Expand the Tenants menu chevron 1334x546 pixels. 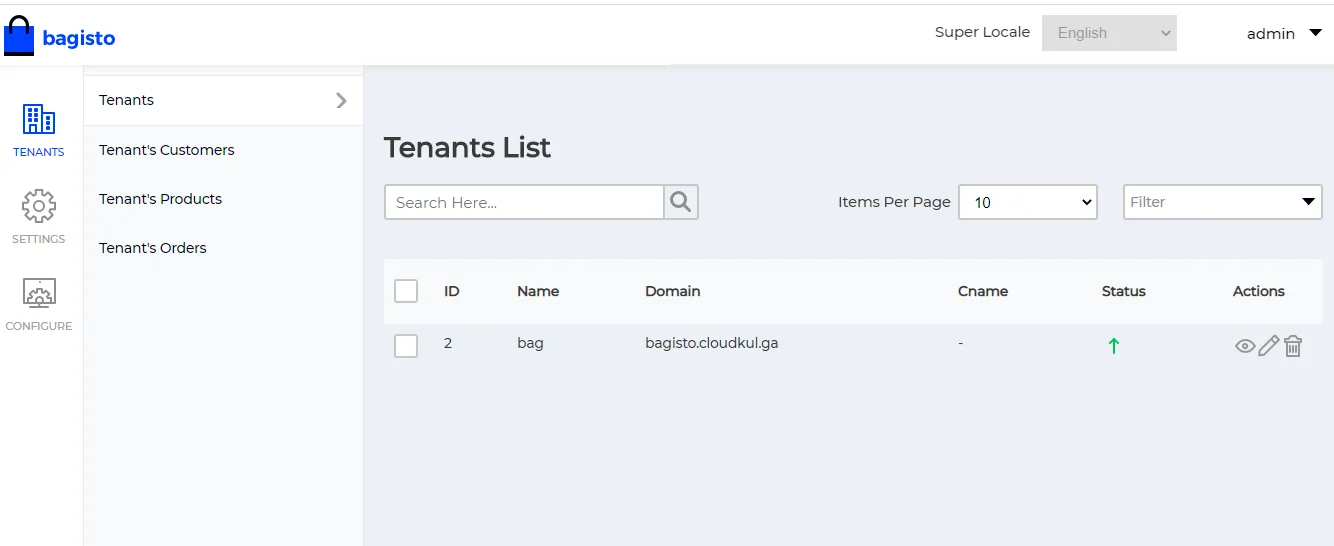[x=342, y=100]
